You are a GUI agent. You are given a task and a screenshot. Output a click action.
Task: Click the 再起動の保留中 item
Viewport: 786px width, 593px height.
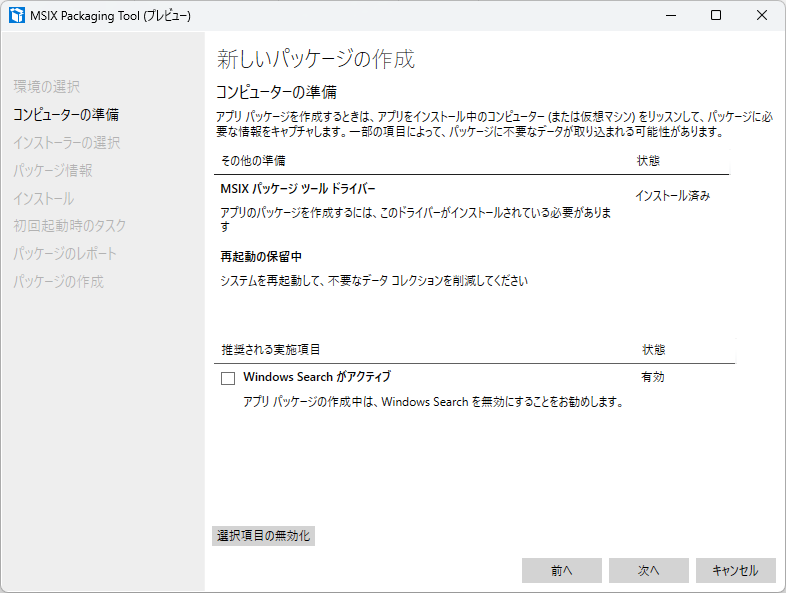tap(261, 257)
